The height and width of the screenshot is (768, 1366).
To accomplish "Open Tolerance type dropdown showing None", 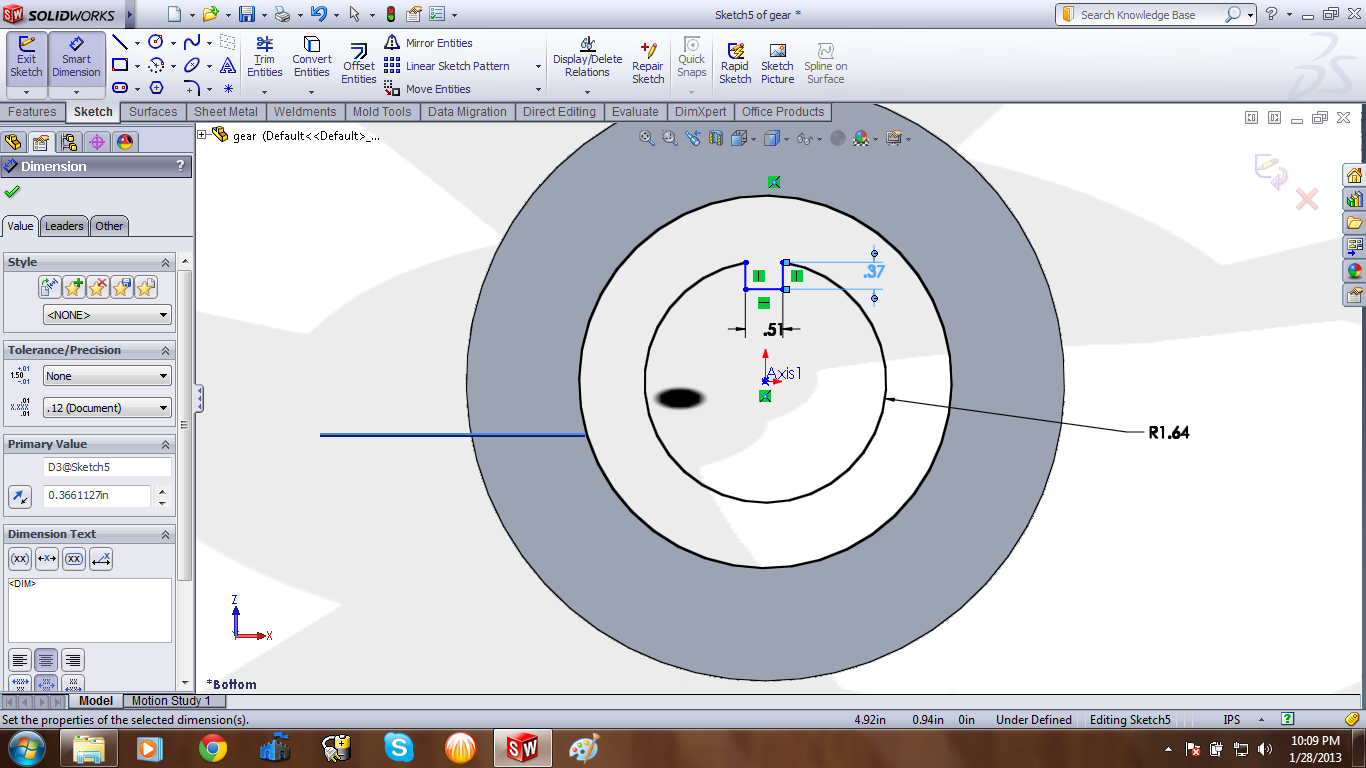I will click(x=107, y=376).
